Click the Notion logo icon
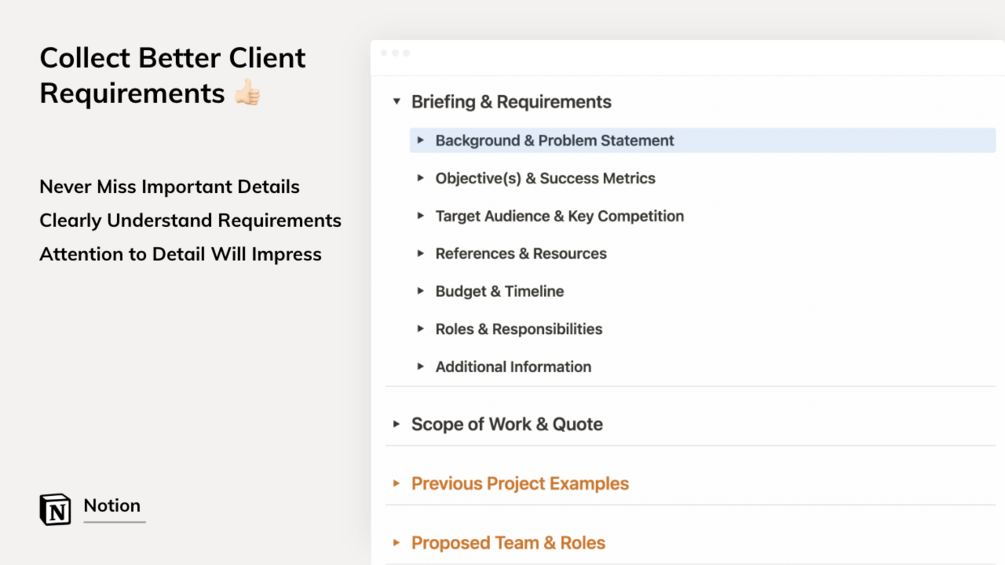 click(55, 509)
